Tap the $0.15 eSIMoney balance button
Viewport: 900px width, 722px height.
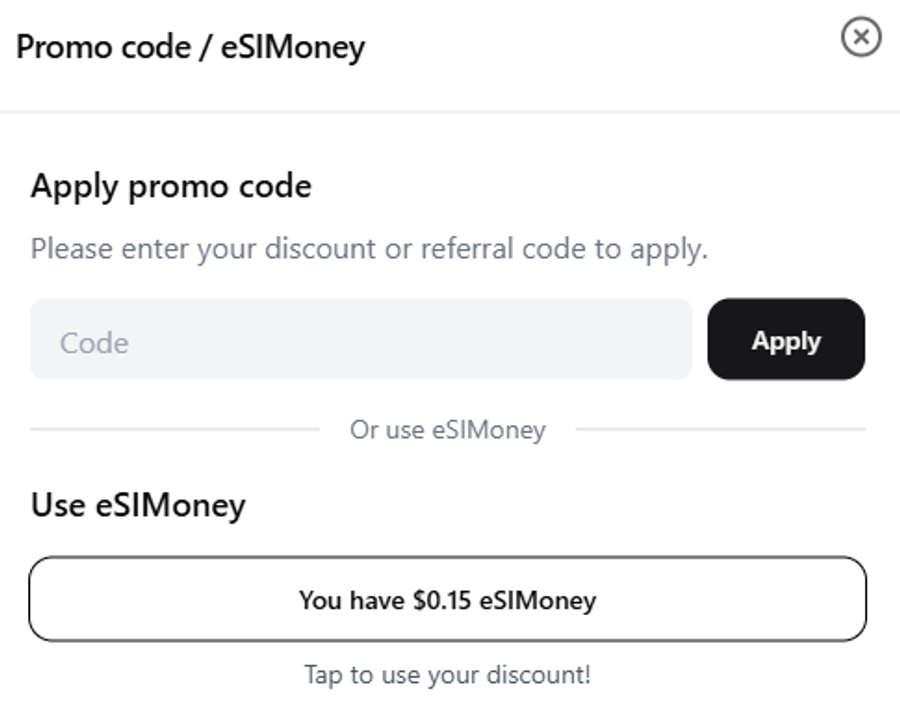pos(447,599)
